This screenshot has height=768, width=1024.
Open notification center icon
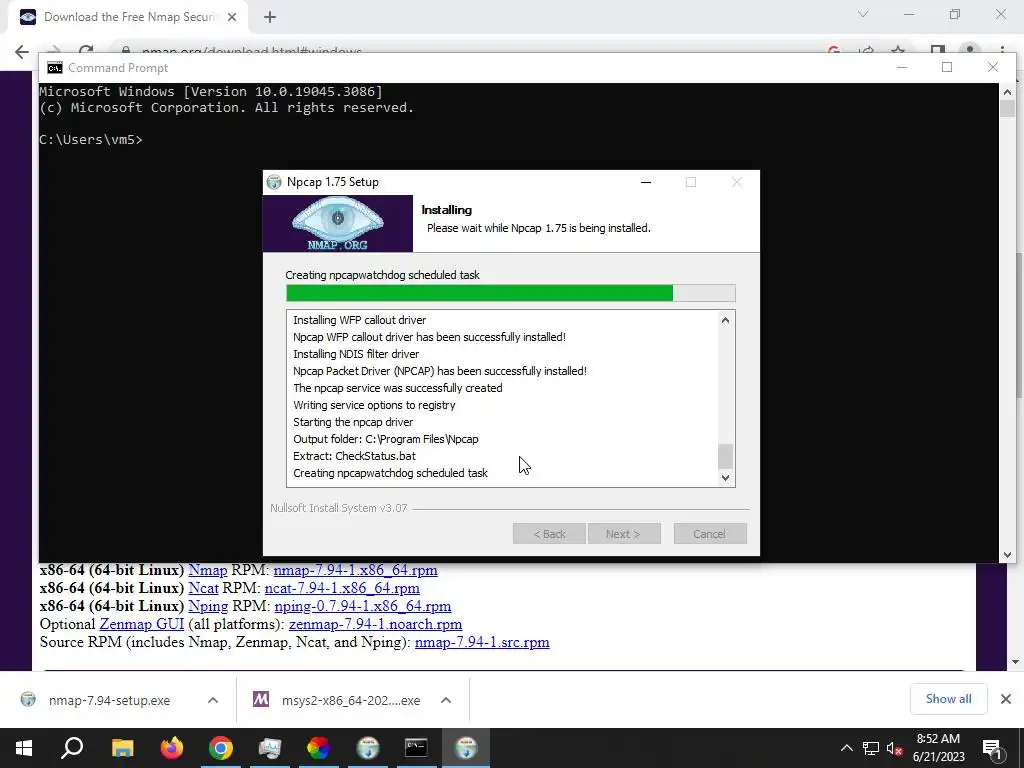[x=992, y=748]
